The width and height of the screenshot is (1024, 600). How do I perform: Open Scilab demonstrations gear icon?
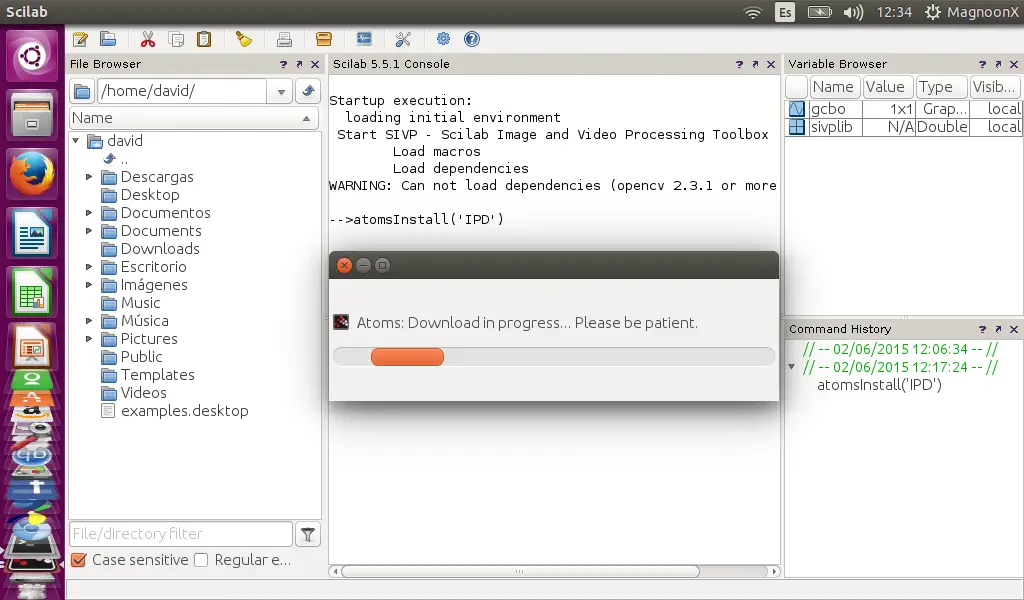click(x=443, y=39)
